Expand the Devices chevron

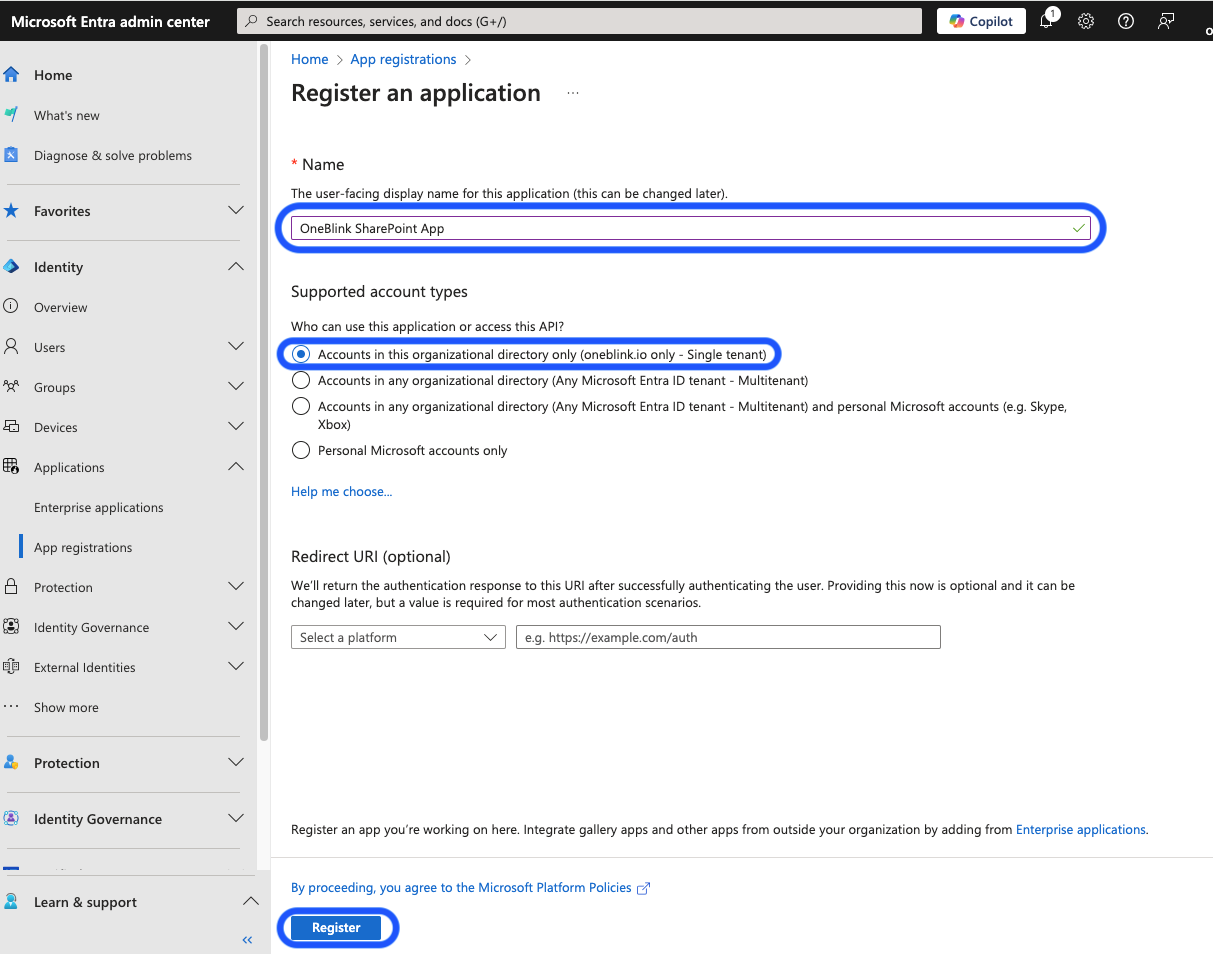(236, 427)
